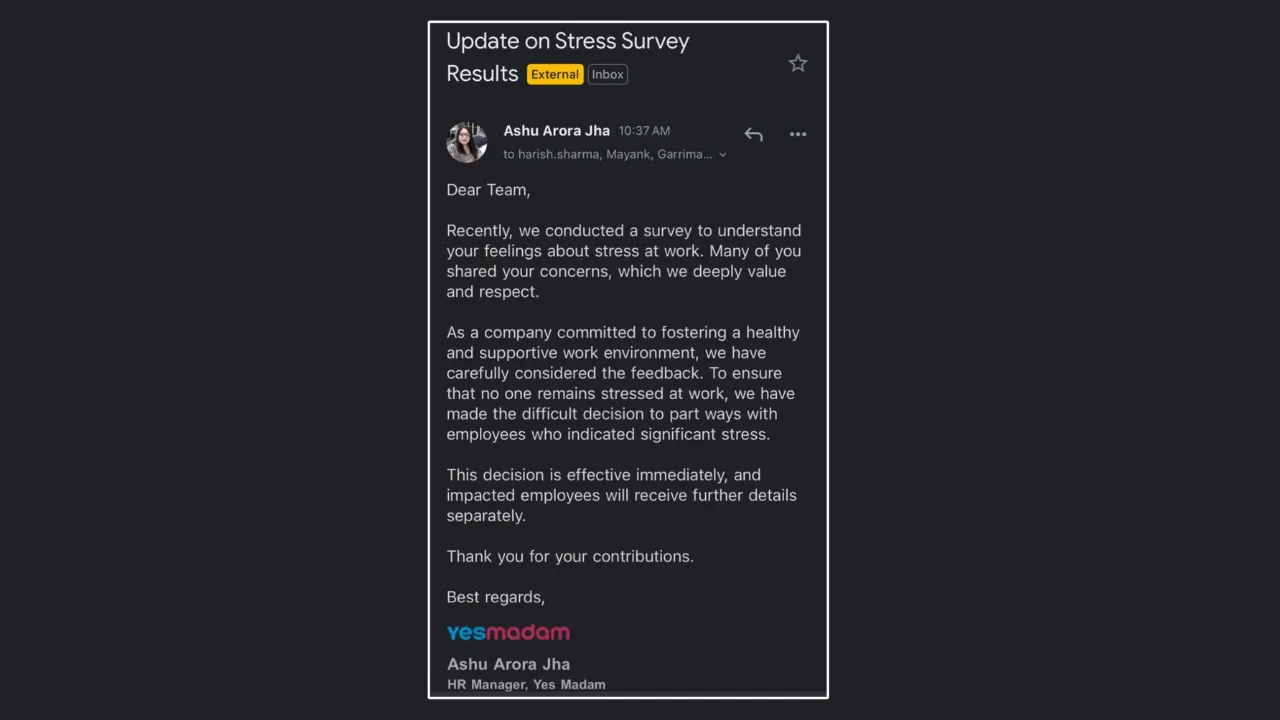Click the Best regards closing line

pyautogui.click(x=495, y=597)
